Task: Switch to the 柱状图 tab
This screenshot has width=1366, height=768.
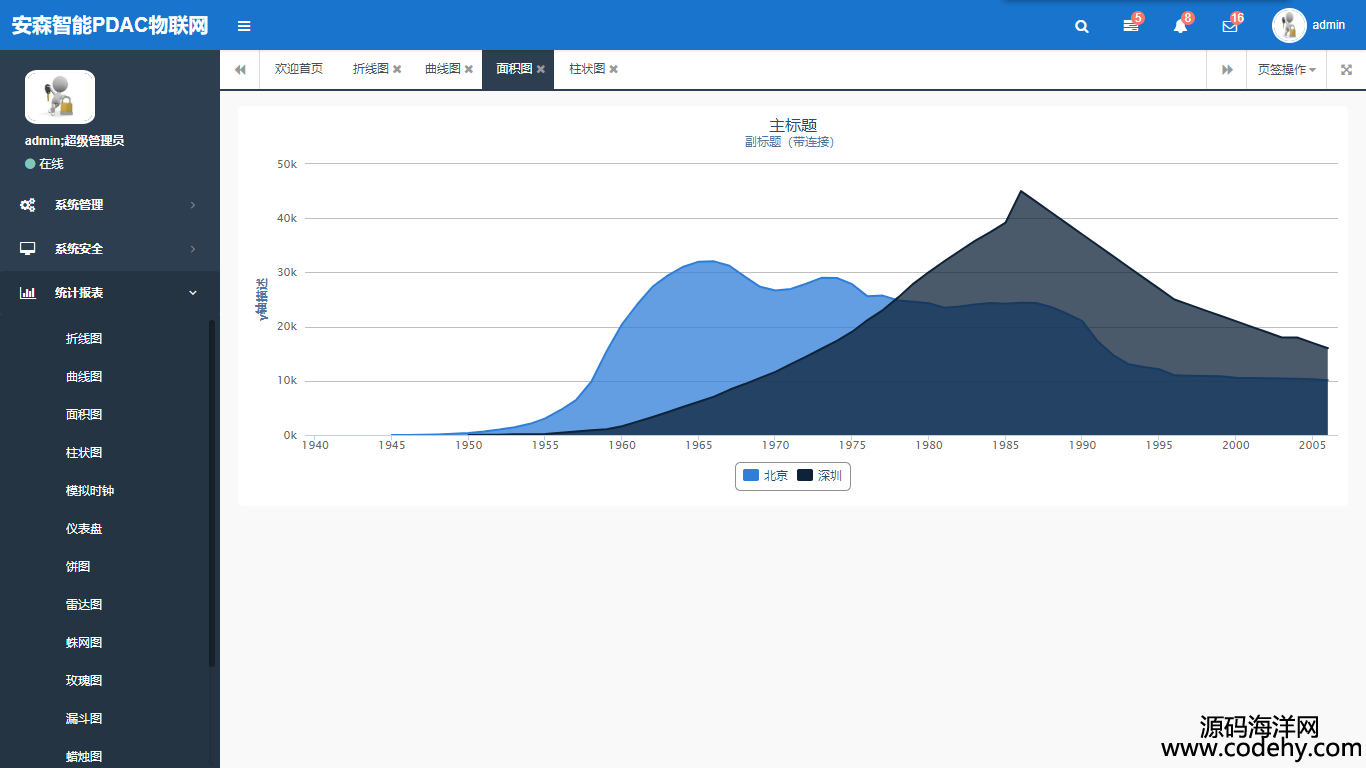Action: [587, 69]
